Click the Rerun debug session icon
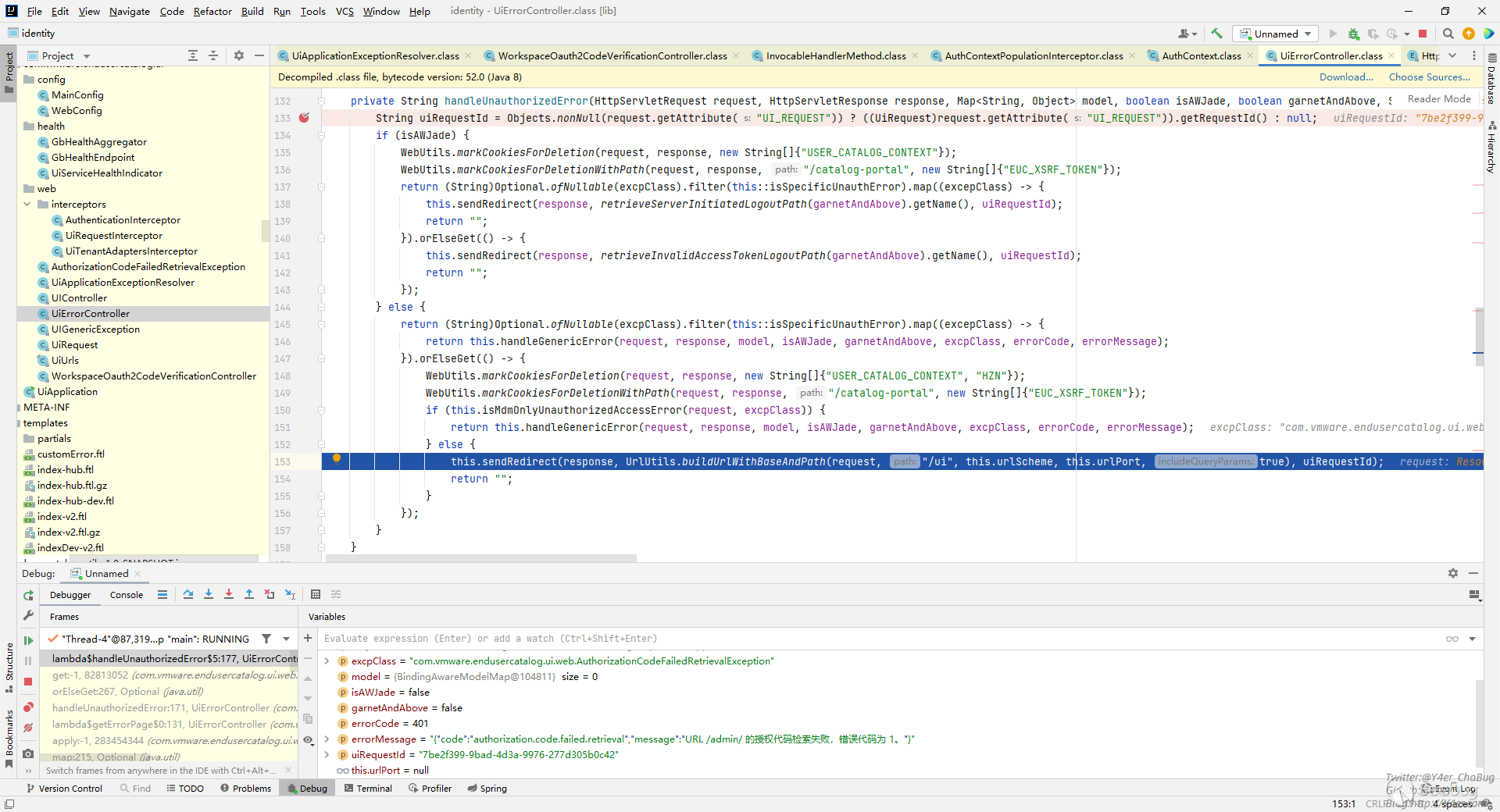 (28, 595)
